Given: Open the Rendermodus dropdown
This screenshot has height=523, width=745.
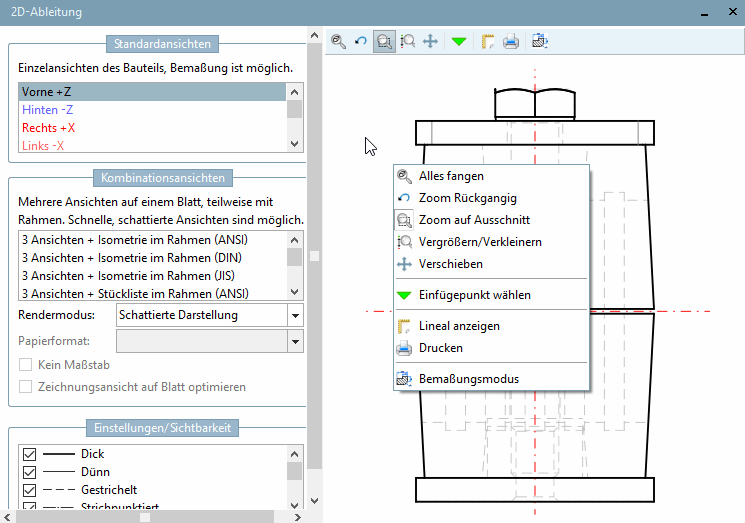Looking at the screenshot, I should tap(294, 315).
